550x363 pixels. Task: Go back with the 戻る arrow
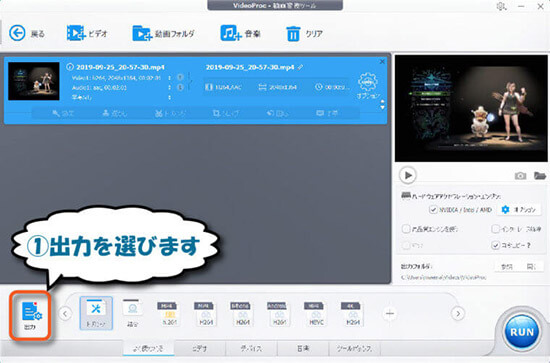[26, 34]
